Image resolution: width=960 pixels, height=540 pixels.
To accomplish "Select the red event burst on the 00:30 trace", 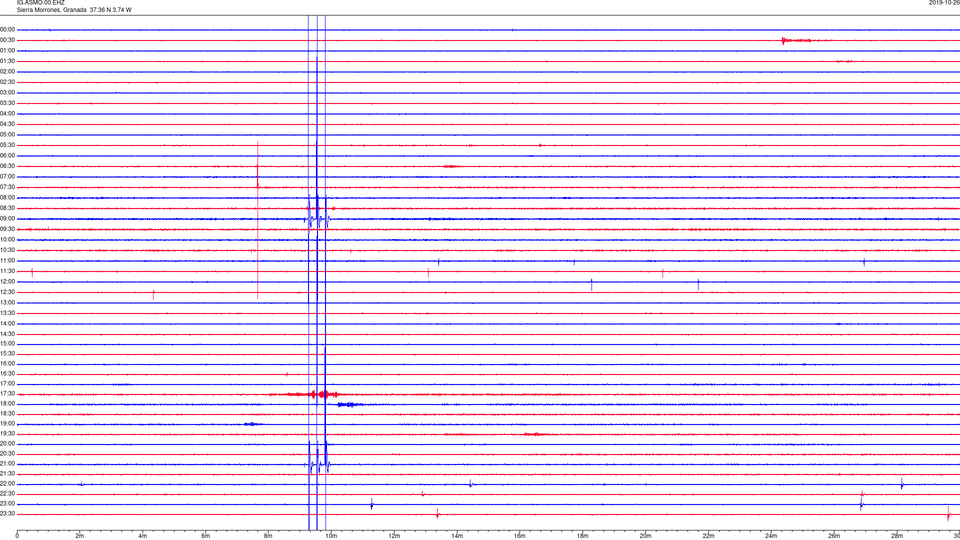I will click(x=796, y=40).
